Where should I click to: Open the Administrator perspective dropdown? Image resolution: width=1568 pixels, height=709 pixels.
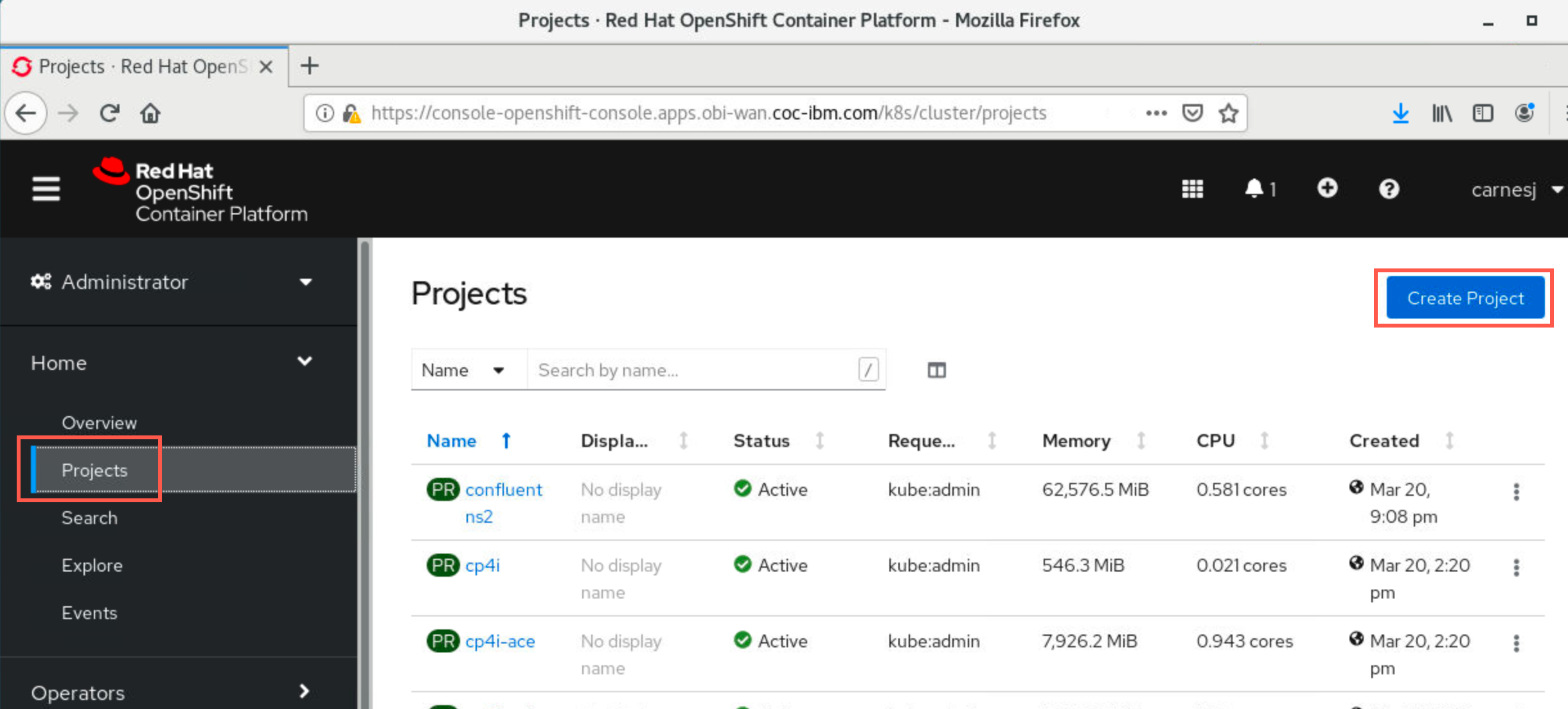point(172,282)
